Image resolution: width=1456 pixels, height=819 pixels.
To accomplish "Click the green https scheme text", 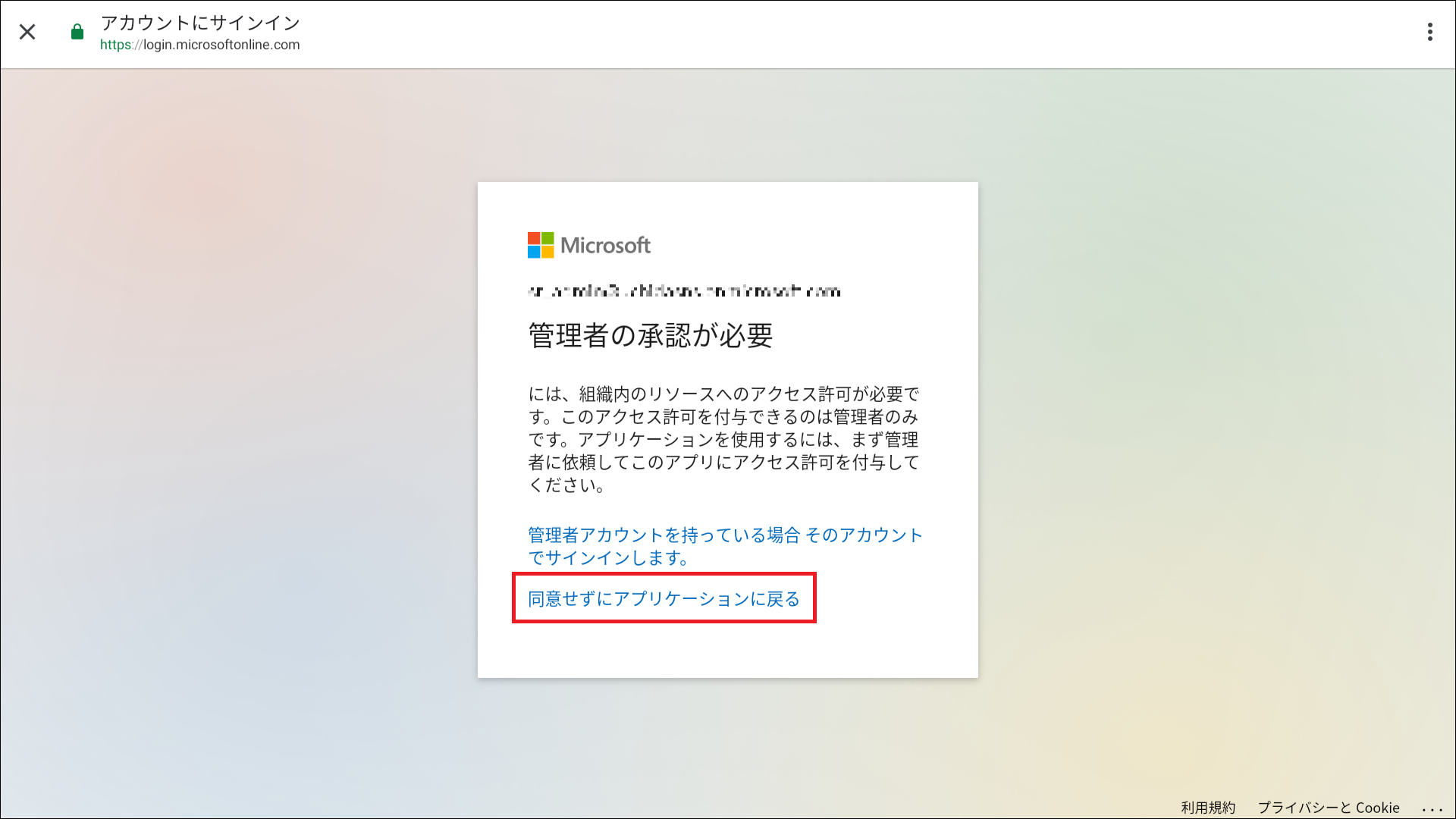I will click(115, 45).
